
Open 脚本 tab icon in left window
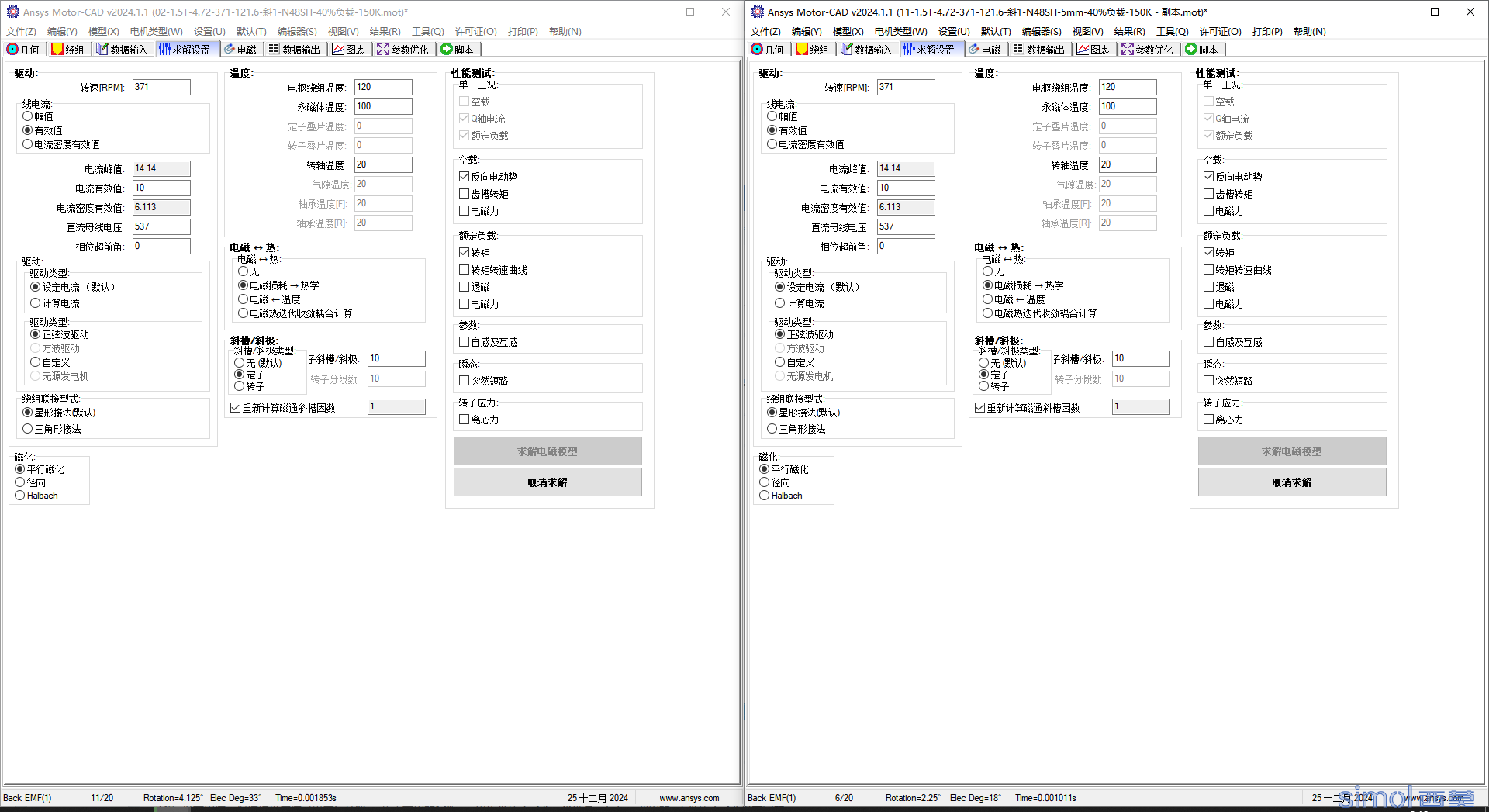(447, 49)
